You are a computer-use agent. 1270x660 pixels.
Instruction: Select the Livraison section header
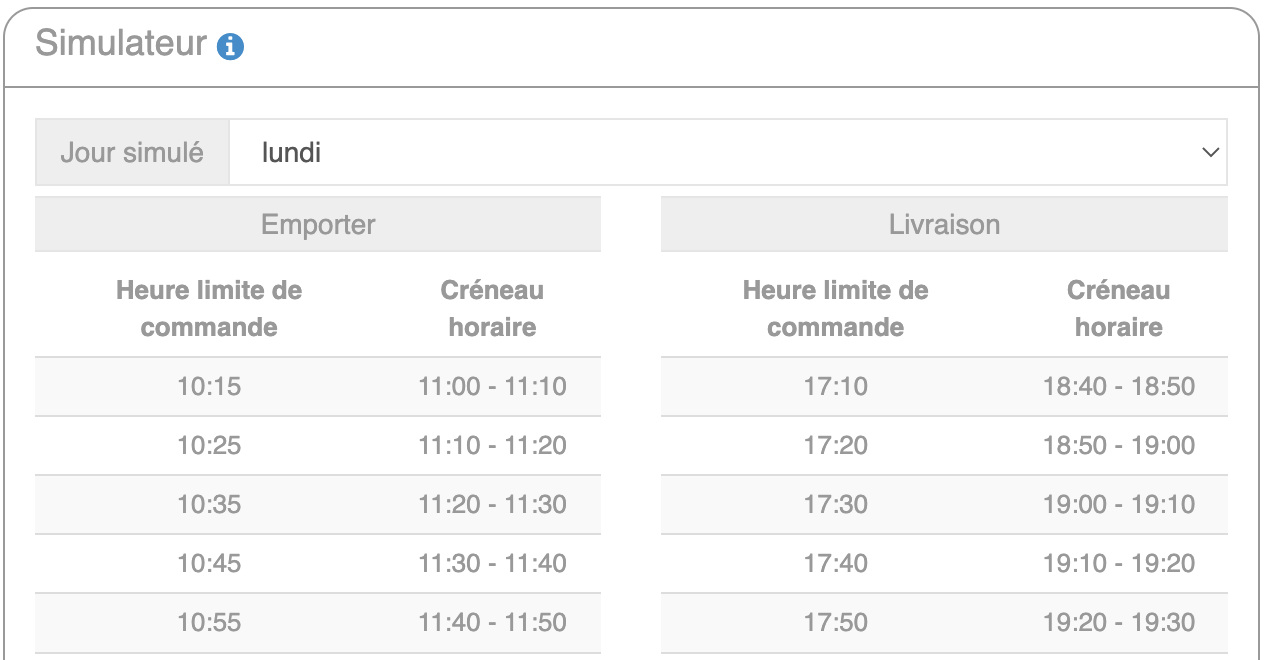tap(944, 224)
